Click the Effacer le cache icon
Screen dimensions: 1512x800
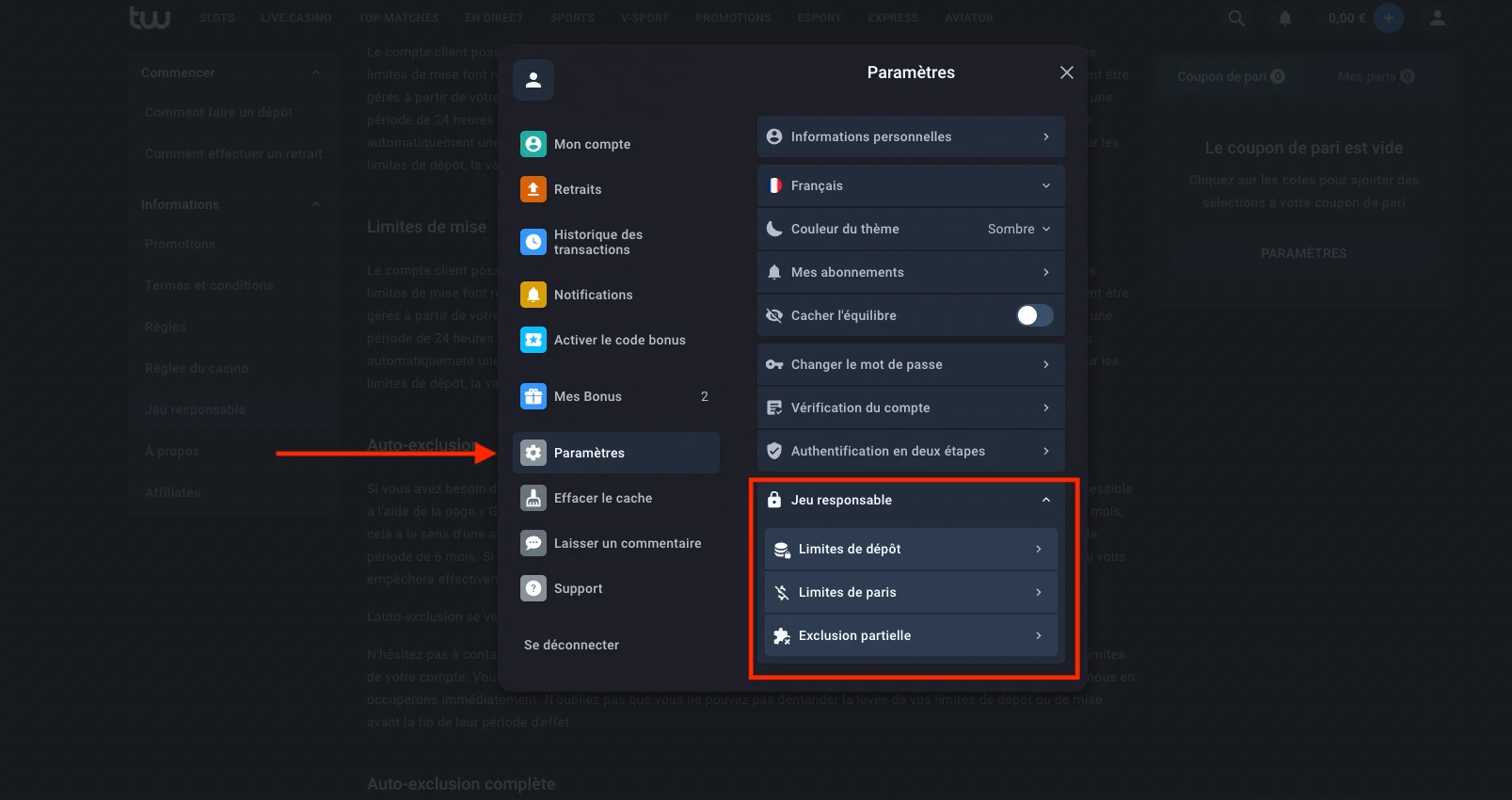(533, 498)
